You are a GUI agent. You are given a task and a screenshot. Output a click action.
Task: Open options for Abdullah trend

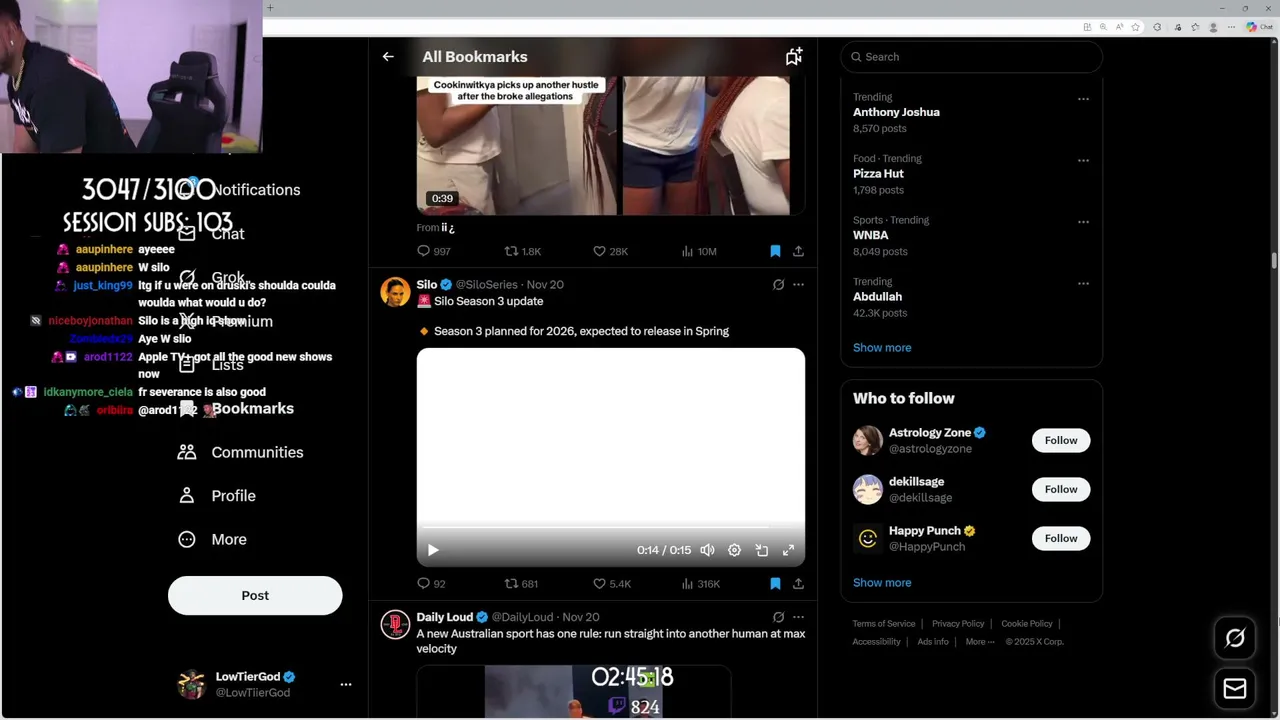pyautogui.click(x=1083, y=283)
